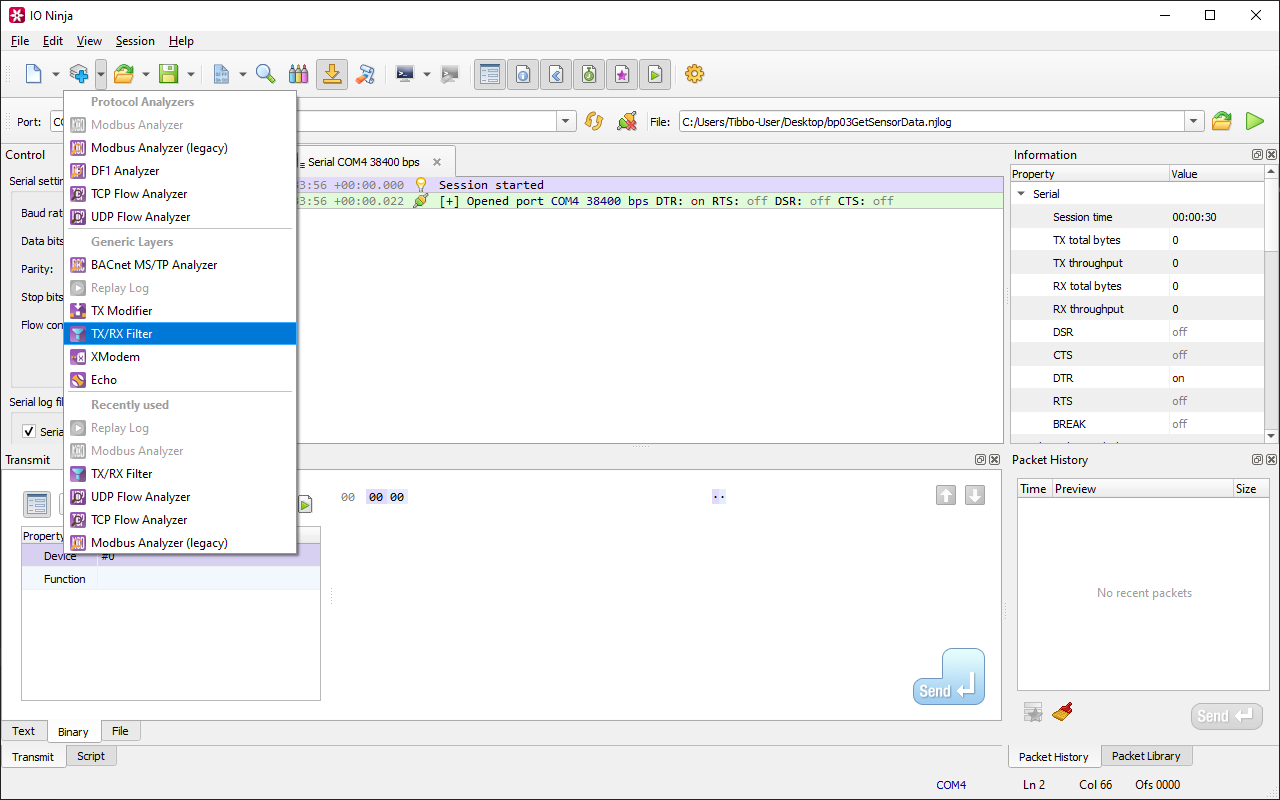Viewport: 1280px width, 800px height.
Task: Click the up arrow button in Transmit
Action: (x=946, y=495)
